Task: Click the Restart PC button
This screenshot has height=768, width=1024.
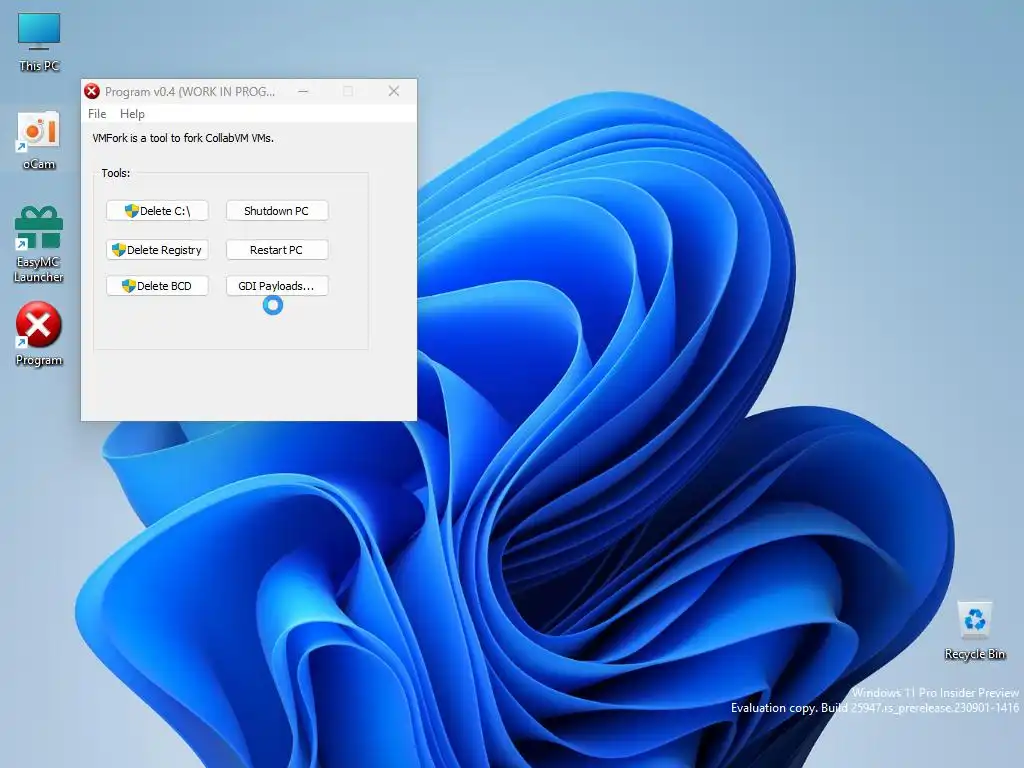Action: [x=277, y=250]
